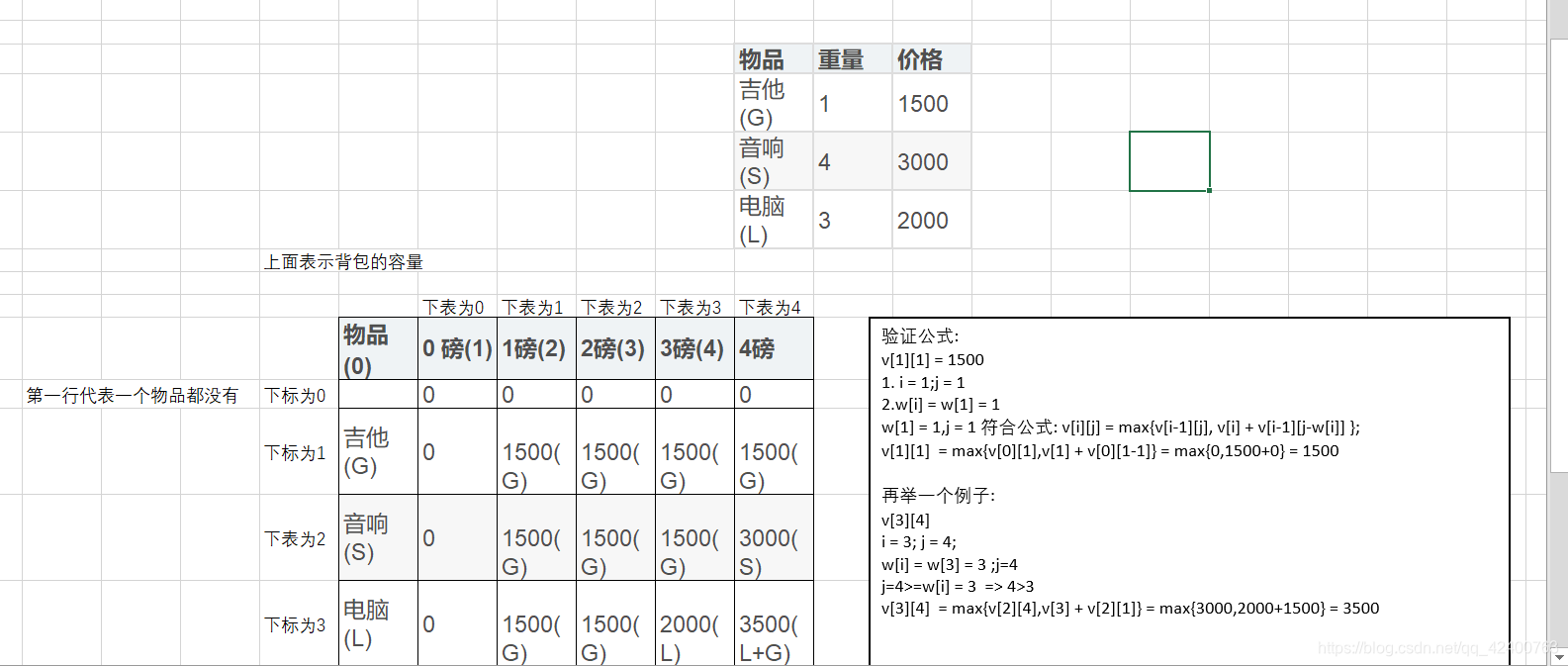Select the 下表为2 label above 2磅(3)
This screenshot has height=666, width=1568.
[x=611, y=308]
